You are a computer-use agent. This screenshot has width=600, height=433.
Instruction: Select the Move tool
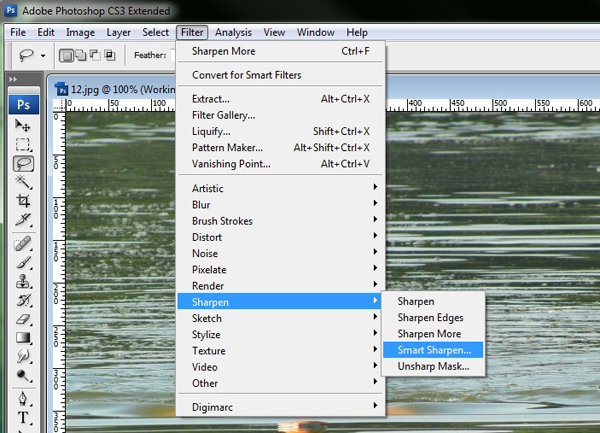[x=23, y=125]
